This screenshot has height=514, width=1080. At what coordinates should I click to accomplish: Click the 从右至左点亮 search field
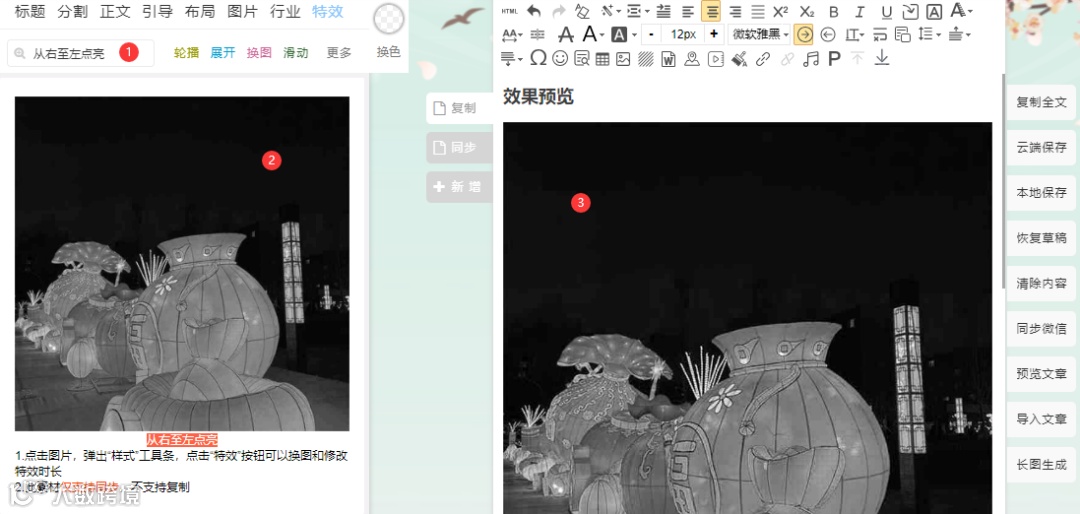tap(81, 53)
